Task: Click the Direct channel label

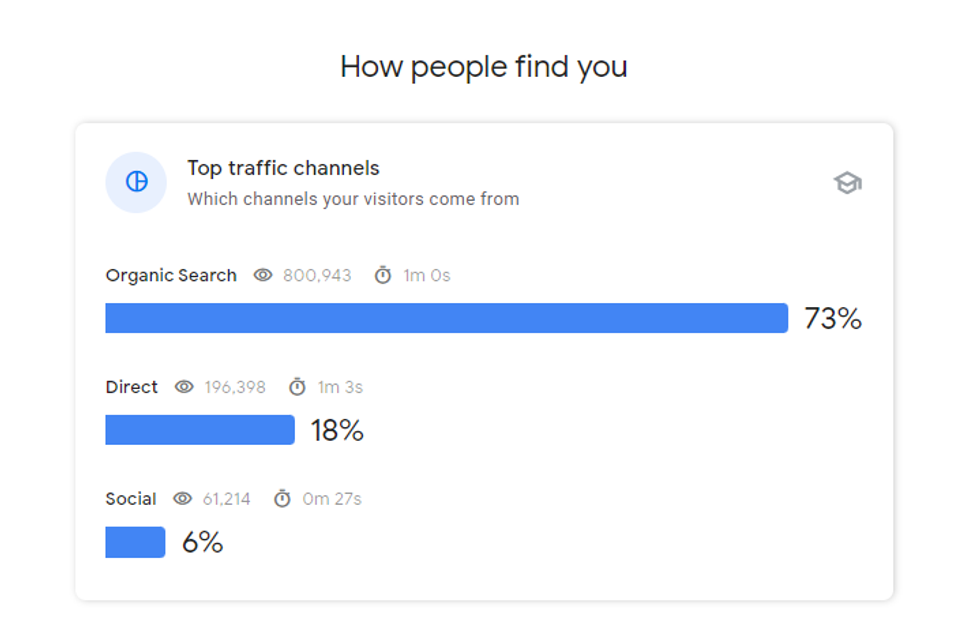Action: (x=131, y=387)
